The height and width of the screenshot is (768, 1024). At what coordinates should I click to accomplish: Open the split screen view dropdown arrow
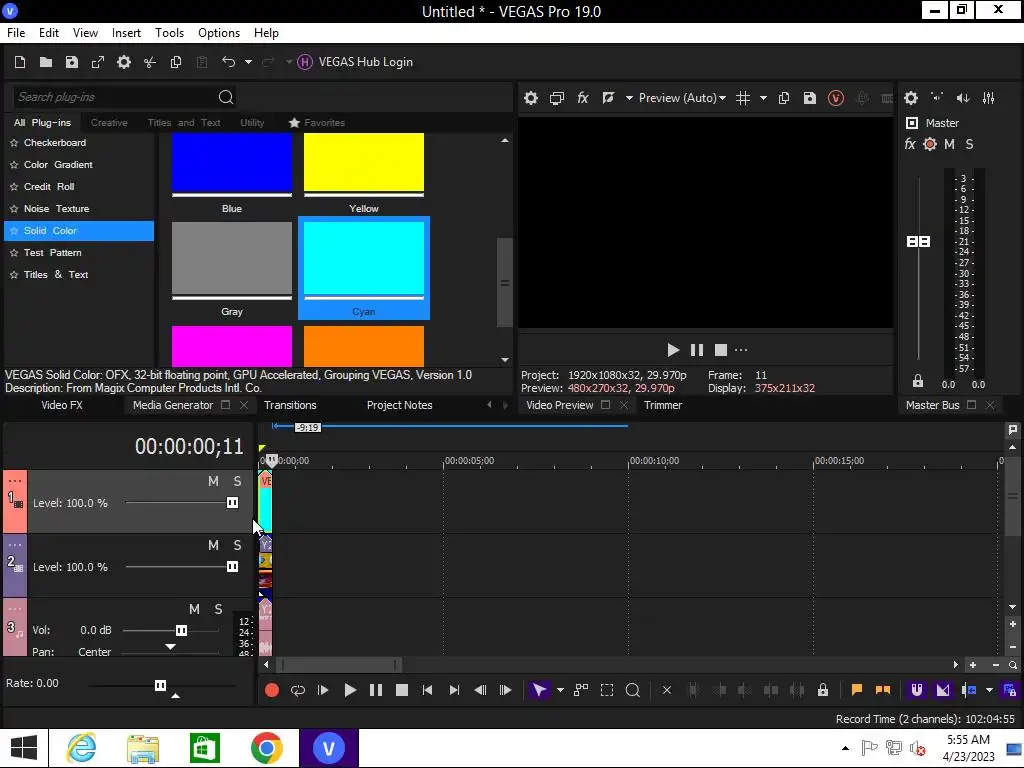(x=629, y=98)
